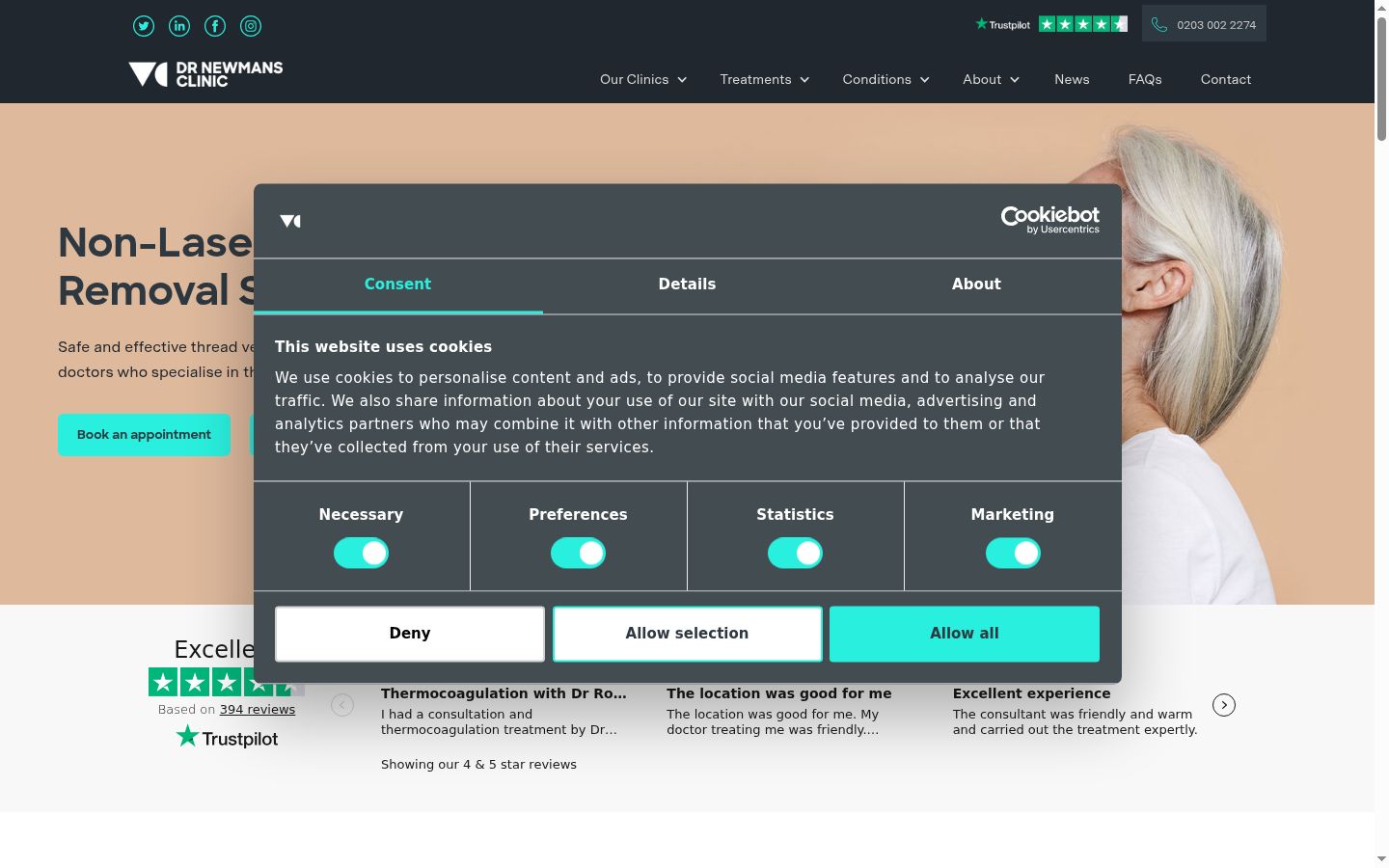Open the Facebook social icon
The height and width of the screenshot is (868, 1389).
click(215, 26)
